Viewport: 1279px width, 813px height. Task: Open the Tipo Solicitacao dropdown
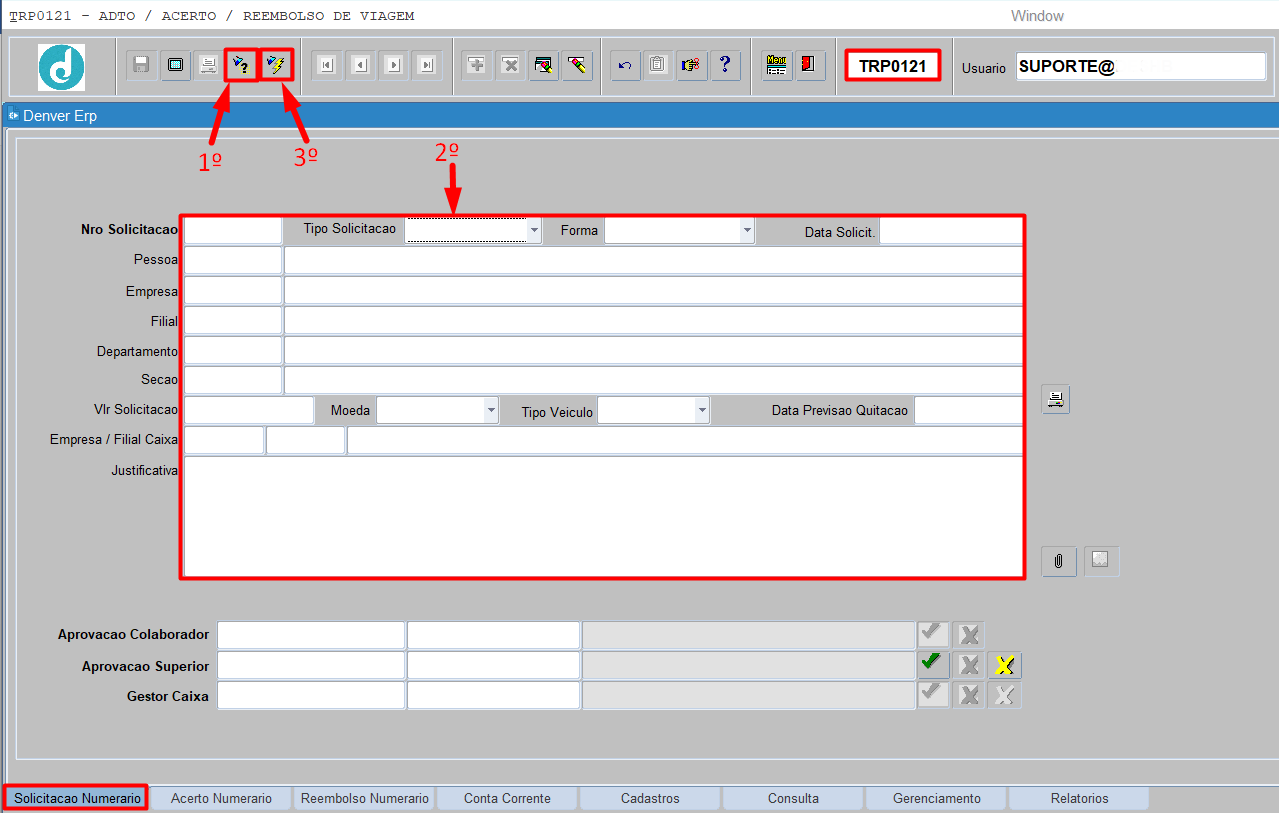pyautogui.click(x=534, y=230)
